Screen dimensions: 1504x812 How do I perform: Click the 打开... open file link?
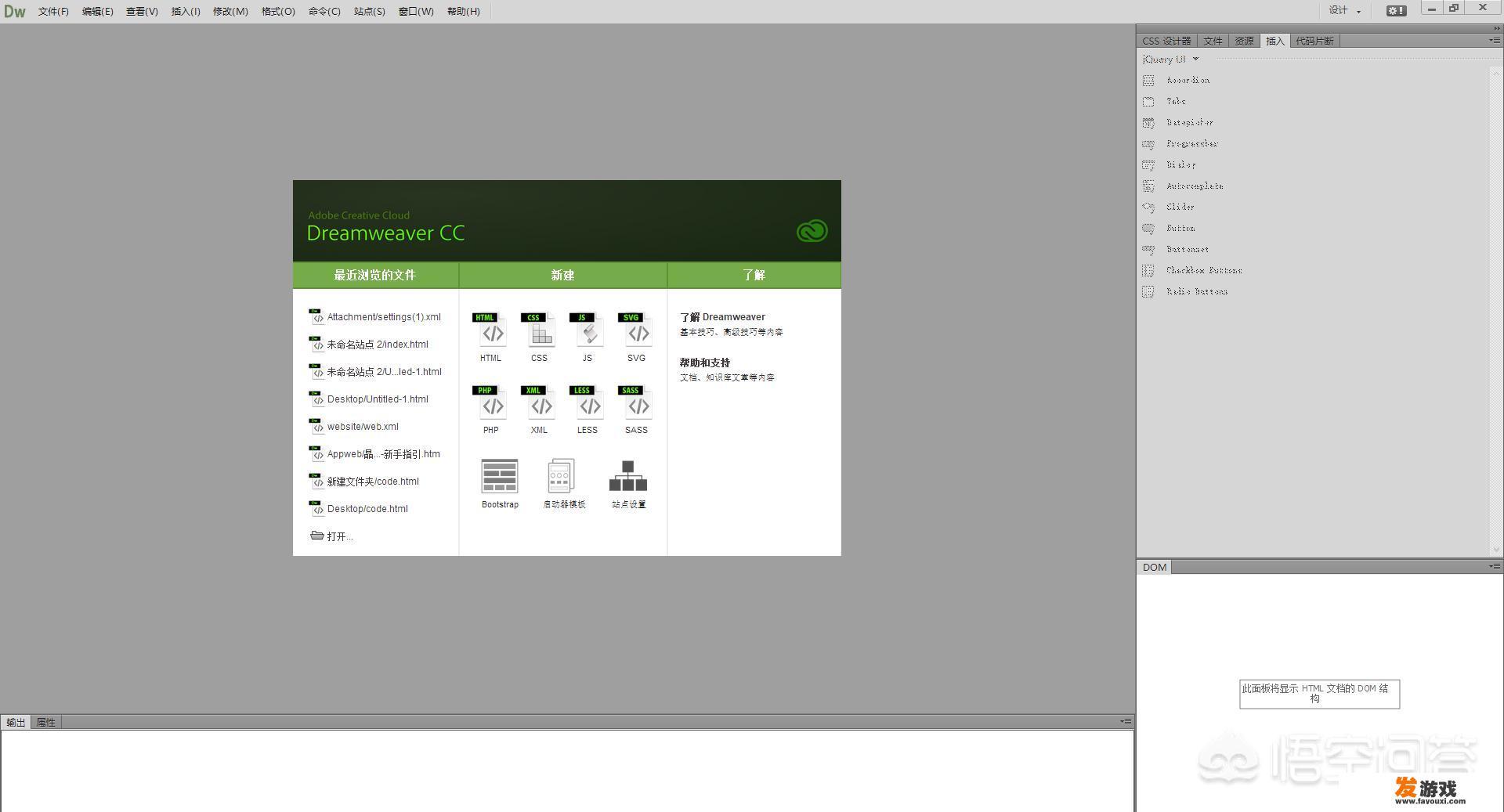pyautogui.click(x=331, y=536)
